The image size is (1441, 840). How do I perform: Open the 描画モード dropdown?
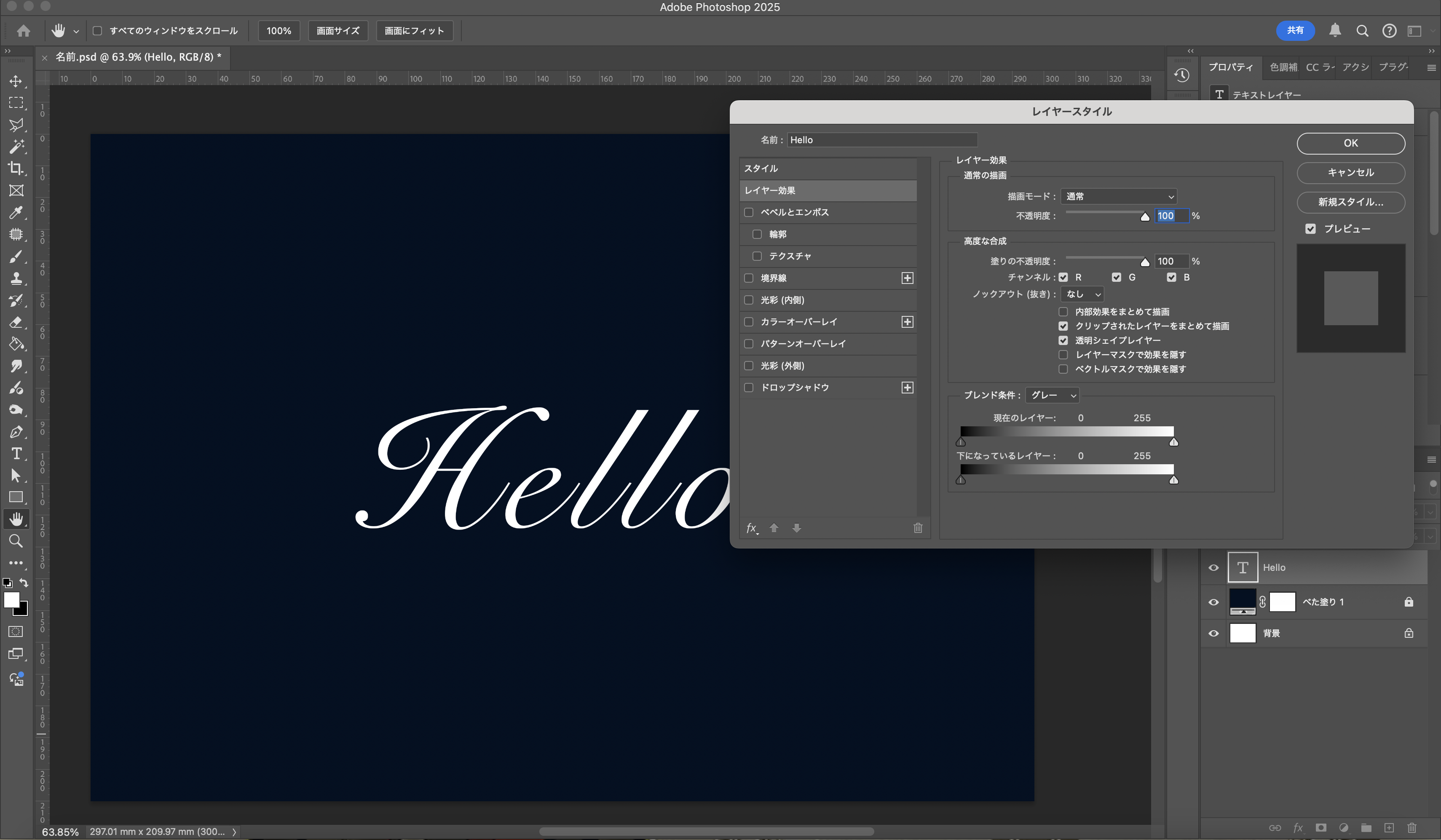pyautogui.click(x=1119, y=197)
